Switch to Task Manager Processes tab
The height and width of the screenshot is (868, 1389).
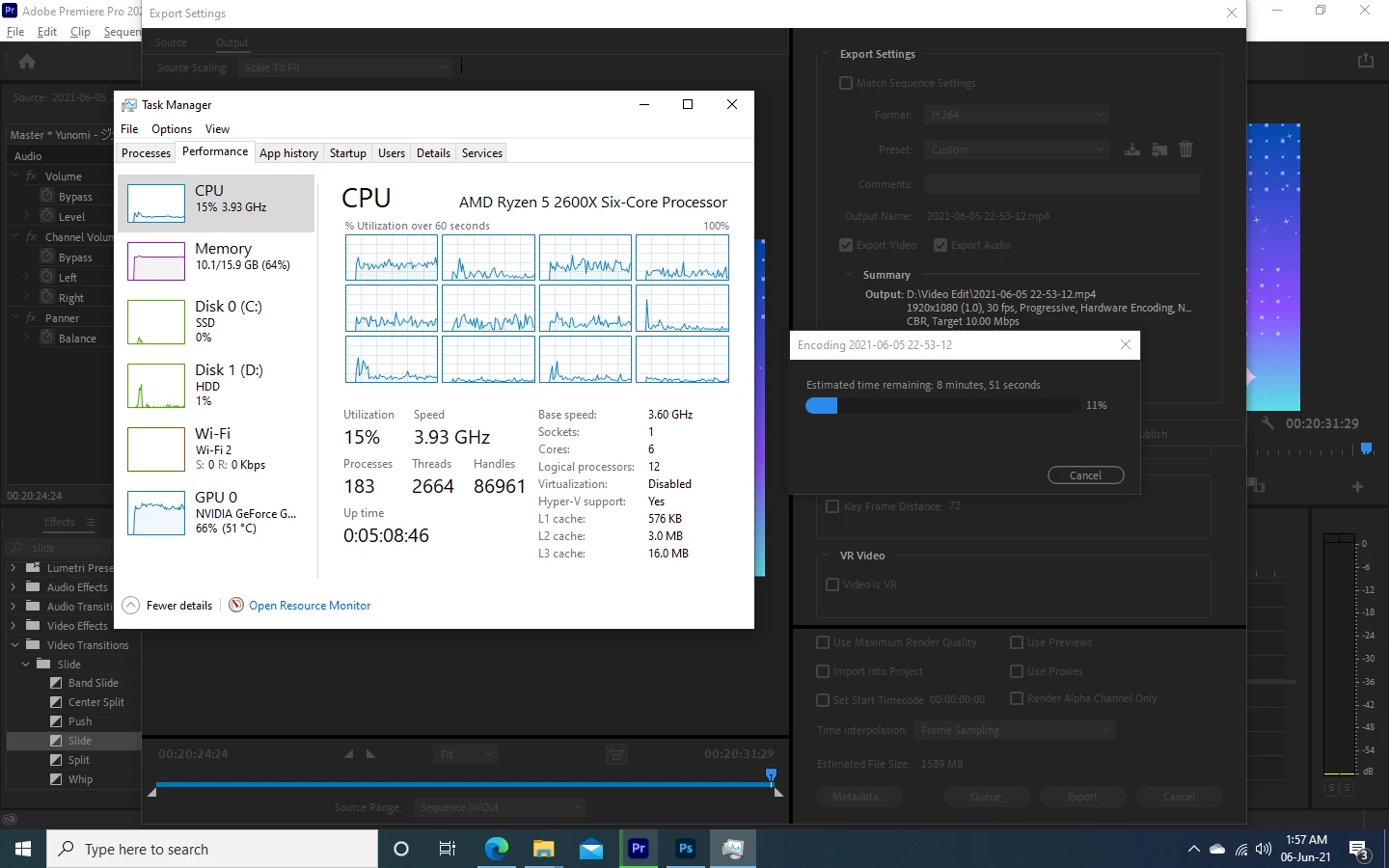pos(146,153)
